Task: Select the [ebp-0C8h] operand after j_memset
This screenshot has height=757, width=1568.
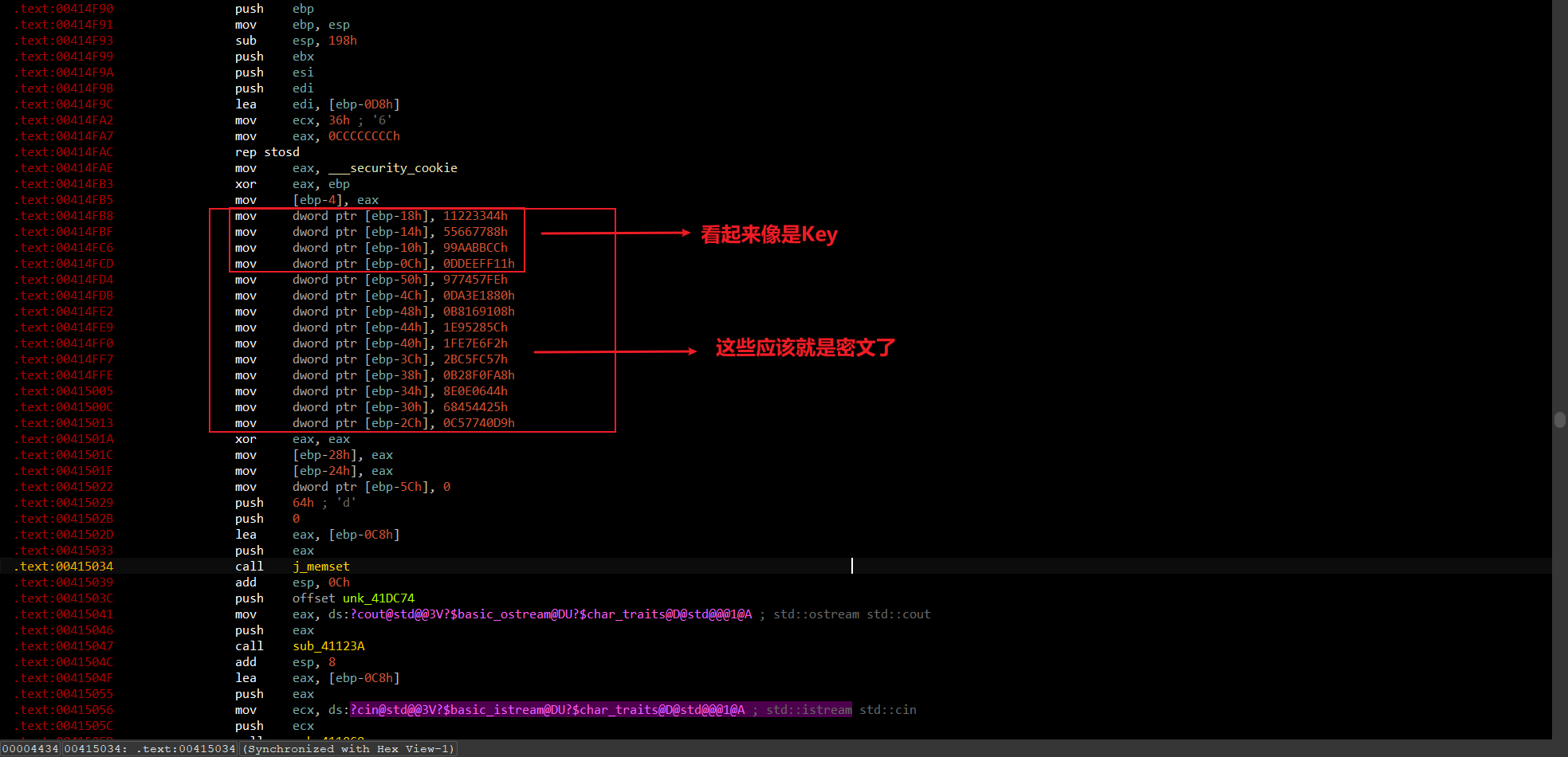Action: tap(364, 678)
